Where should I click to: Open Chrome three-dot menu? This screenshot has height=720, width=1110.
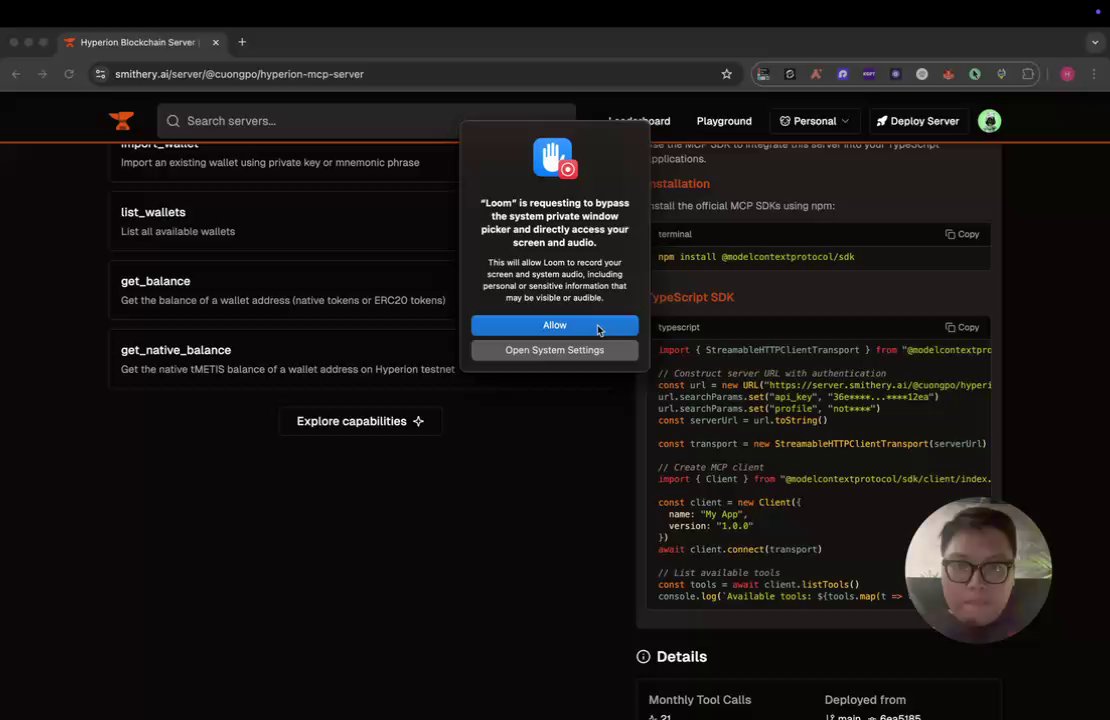point(1094,74)
